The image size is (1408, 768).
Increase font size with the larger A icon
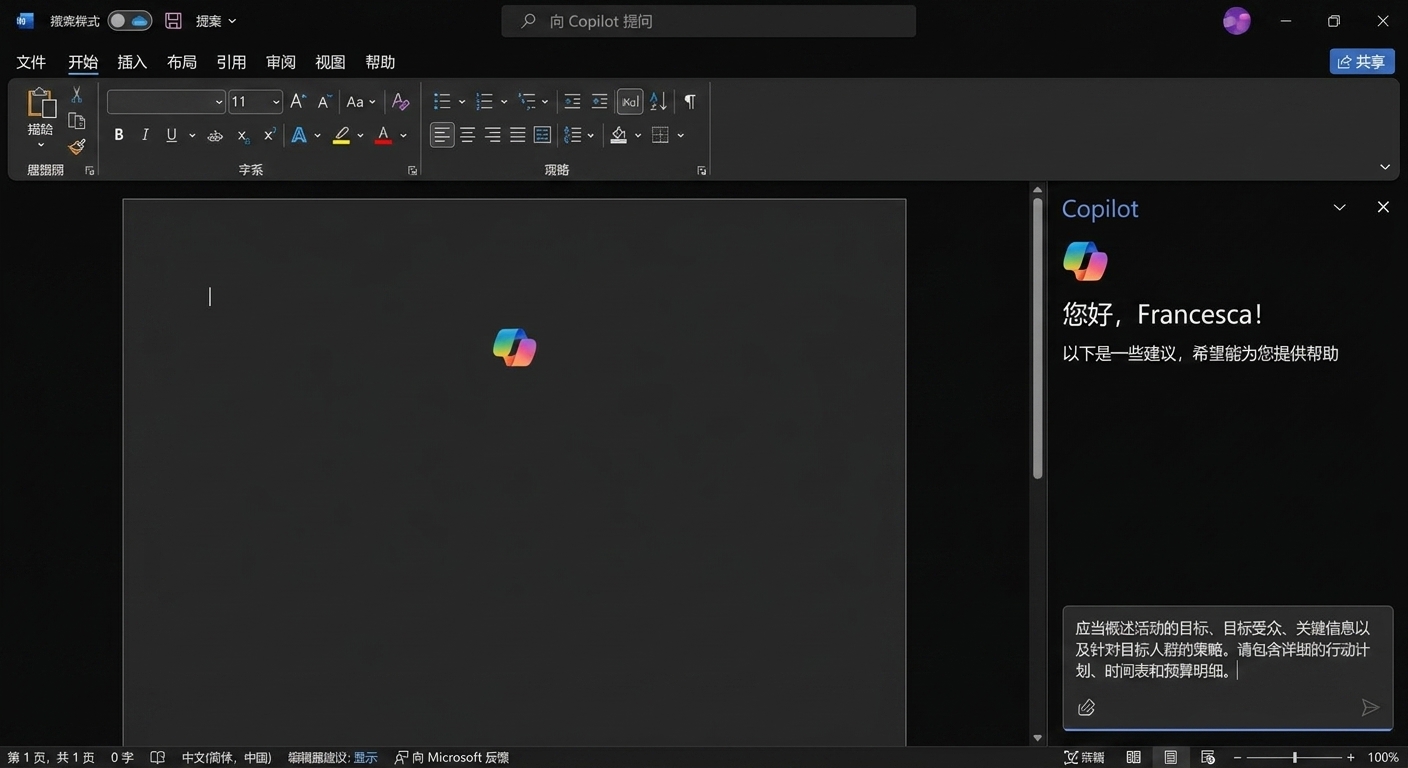297,101
